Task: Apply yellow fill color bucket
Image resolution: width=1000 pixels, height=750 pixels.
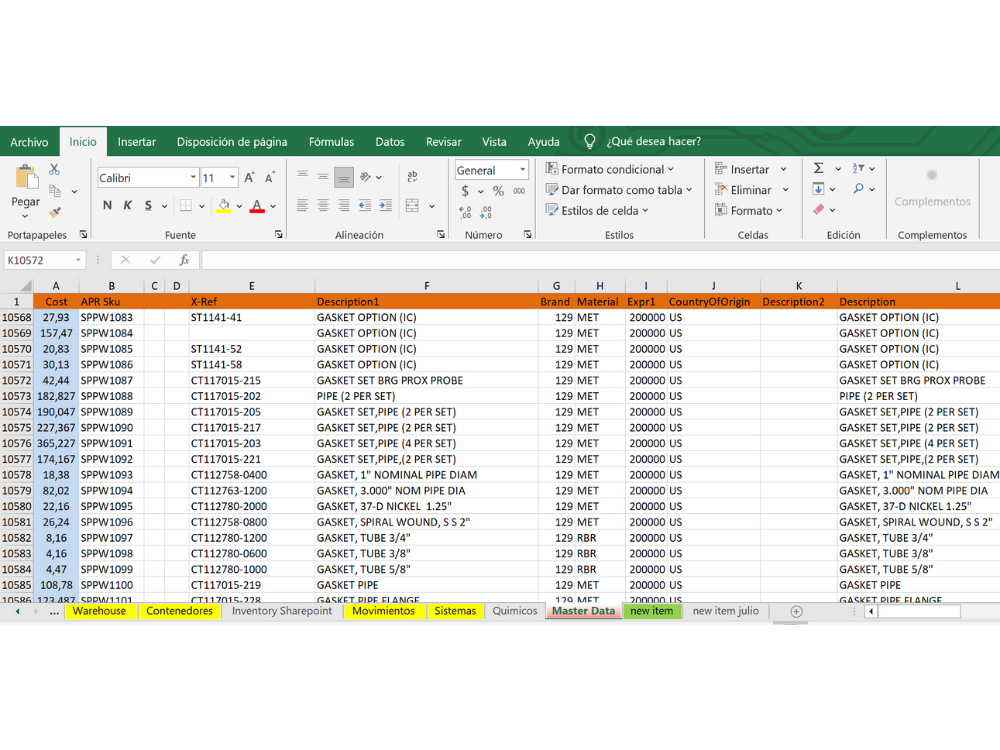Action: 224,205
